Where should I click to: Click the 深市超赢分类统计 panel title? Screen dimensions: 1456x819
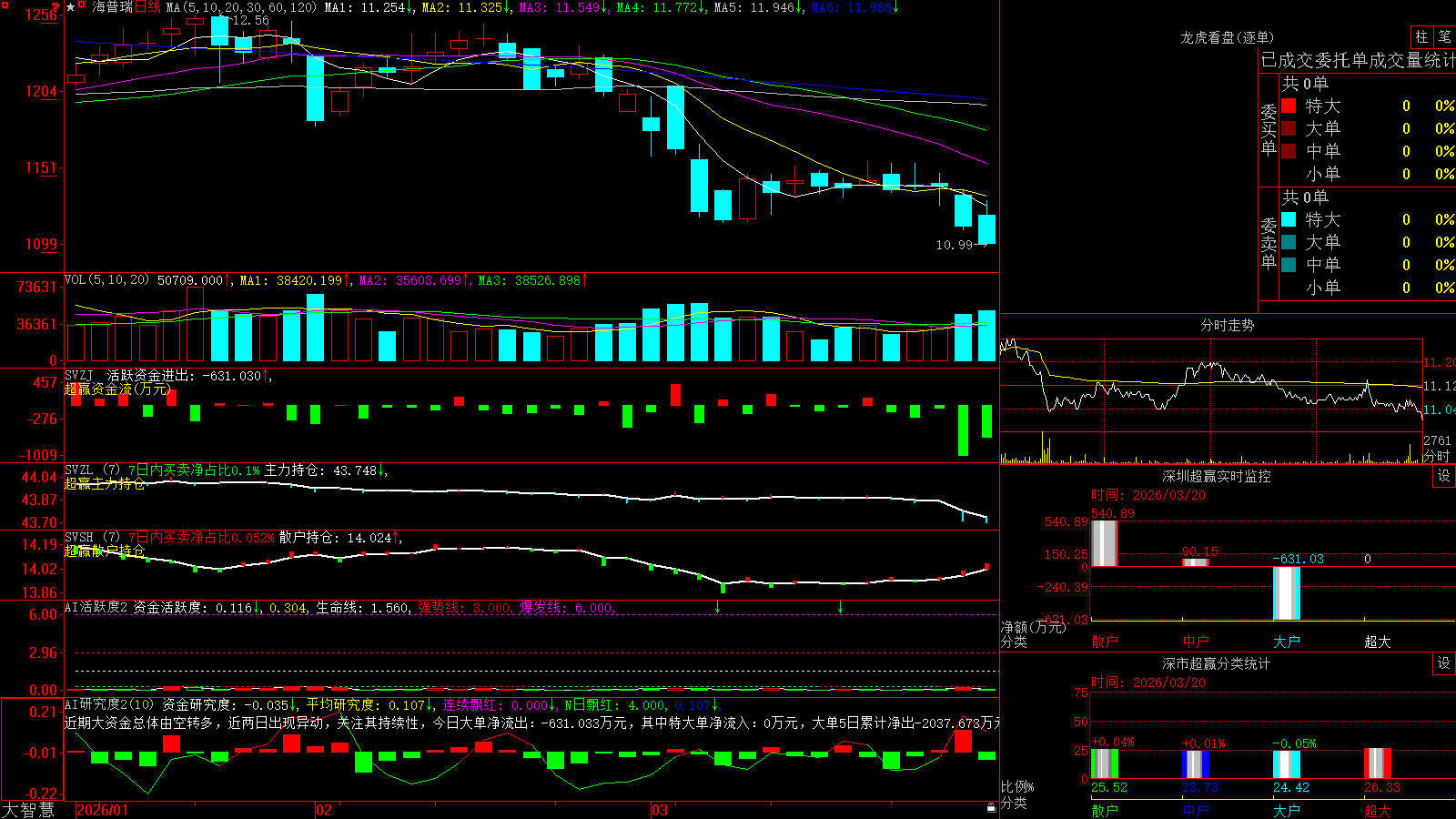coord(1217,663)
